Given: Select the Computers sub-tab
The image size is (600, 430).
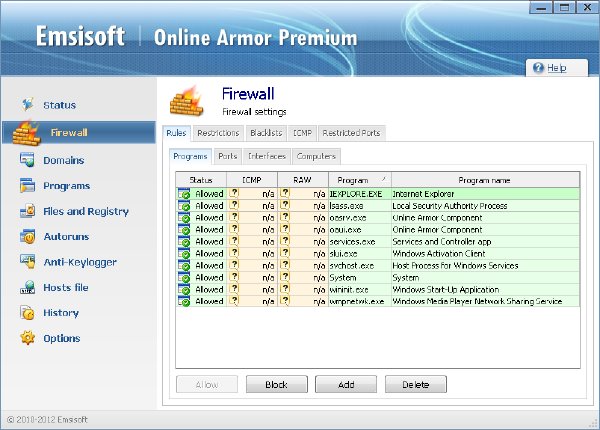Looking at the screenshot, I should point(316,156).
